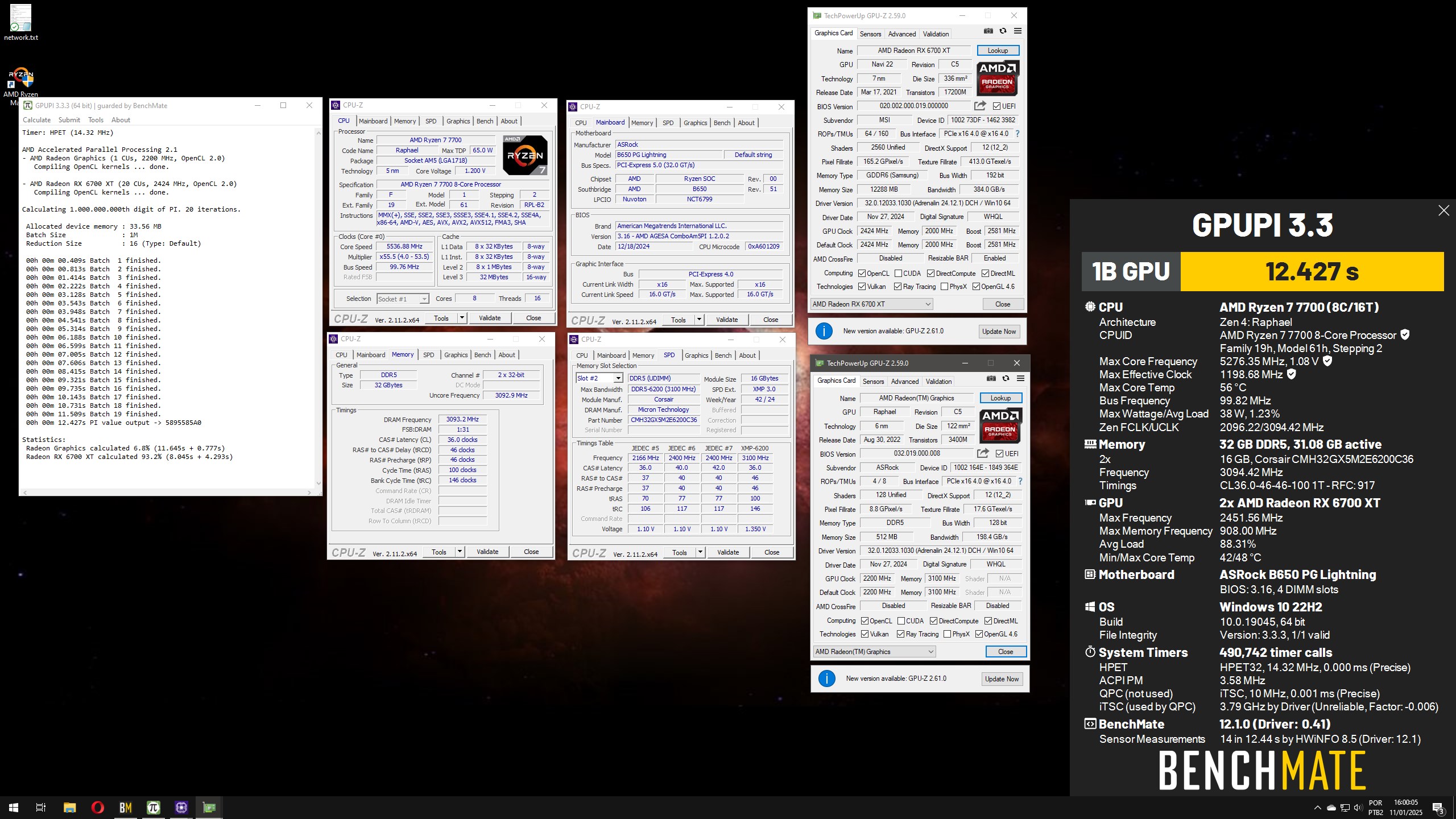1456x819 pixels.
Task: Open the hamburger menu in top GPU-Z window
Action: pyautogui.click(x=1017, y=31)
